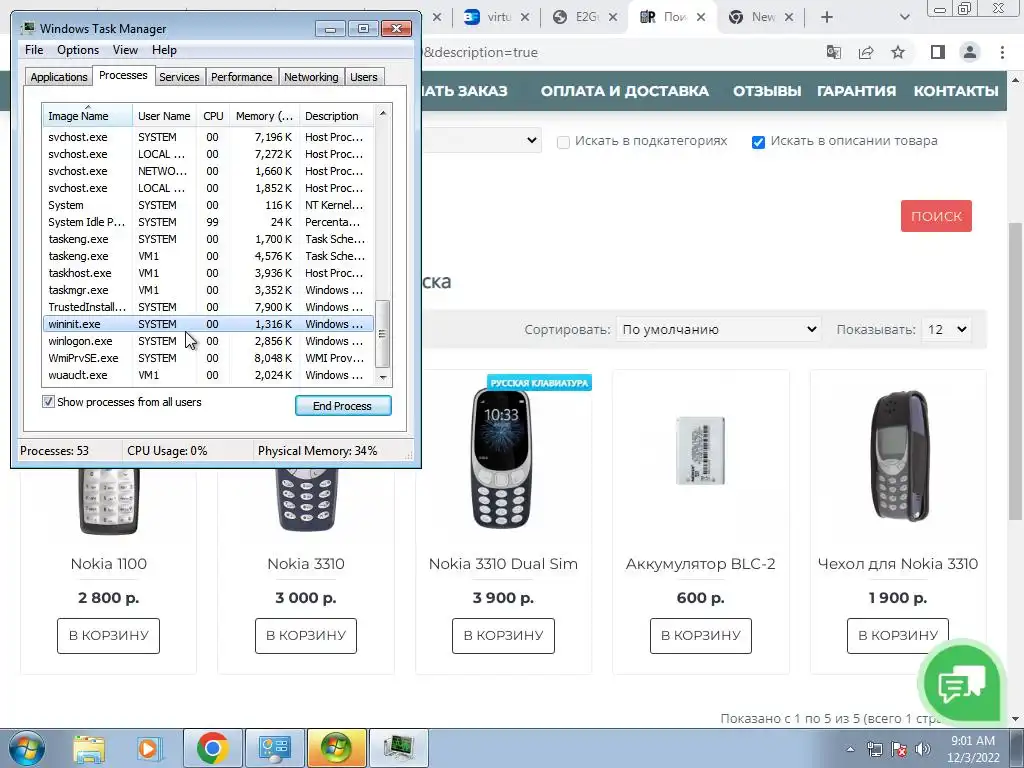This screenshot has height=768, width=1024.
Task: Open Chrome profile avatar
Action: click(x=970, y=52)
